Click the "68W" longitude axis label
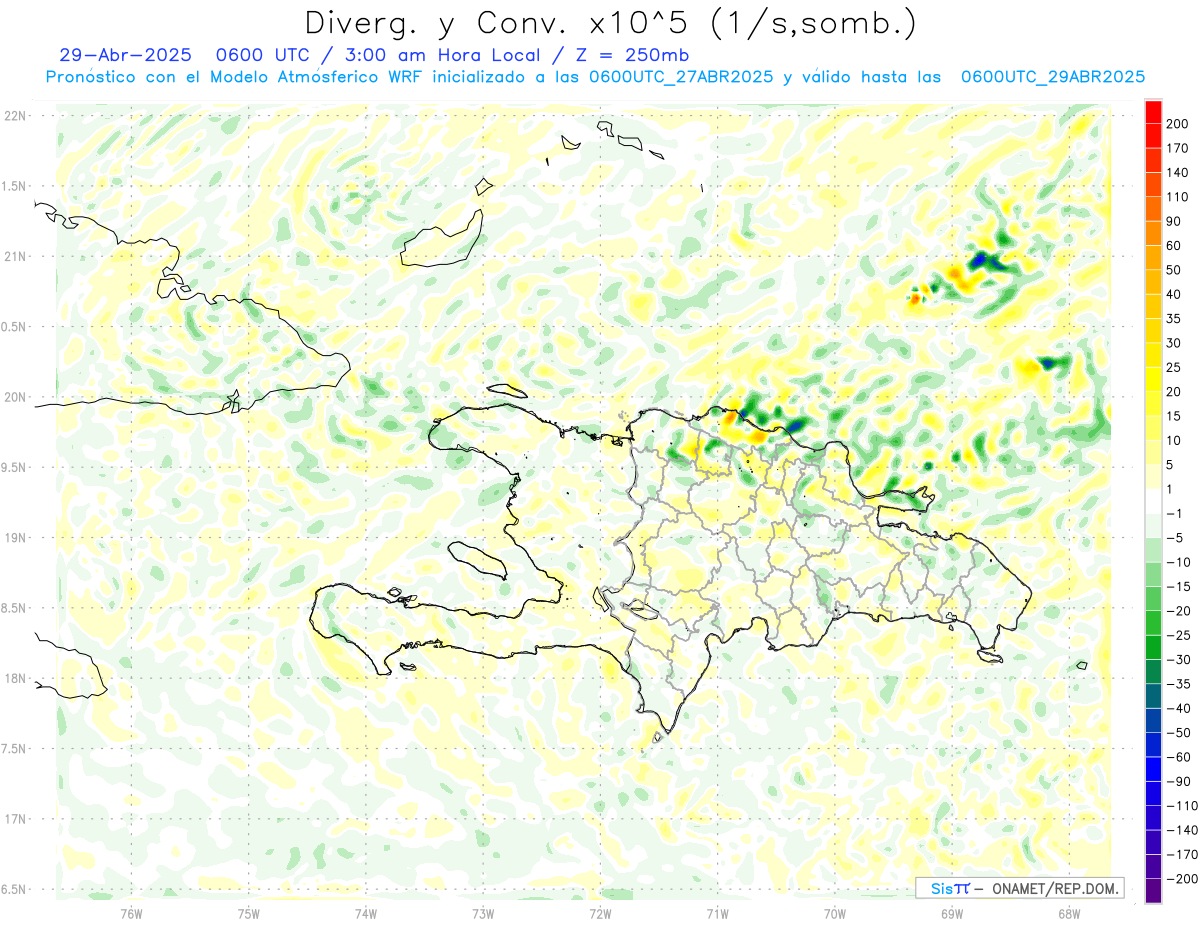Viewport: 1200px width, 927px height. pos(1068,912)
